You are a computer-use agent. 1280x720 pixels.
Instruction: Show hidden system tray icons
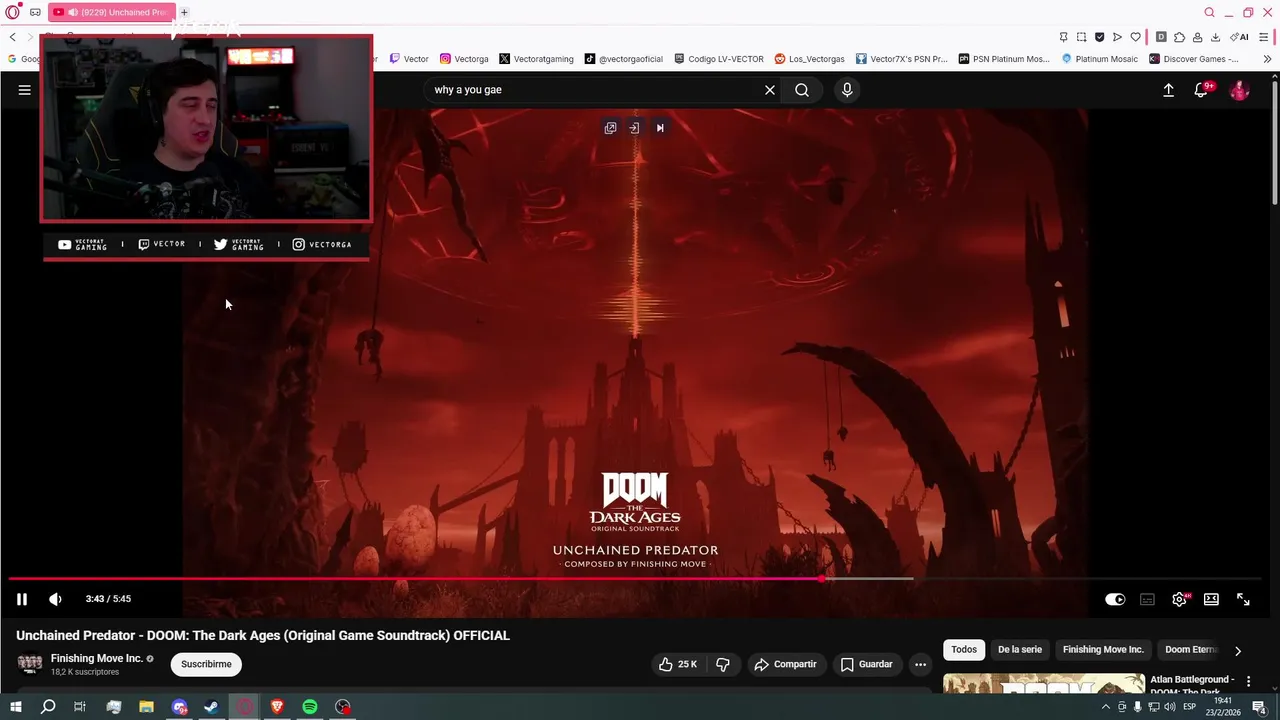(1105, 707)
